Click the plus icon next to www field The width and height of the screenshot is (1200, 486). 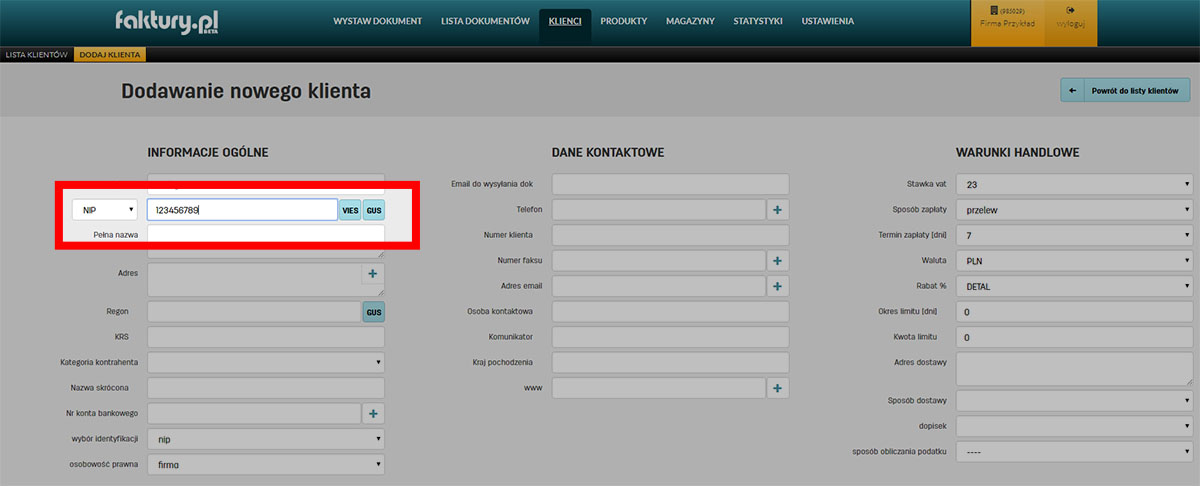click(778, 388)
